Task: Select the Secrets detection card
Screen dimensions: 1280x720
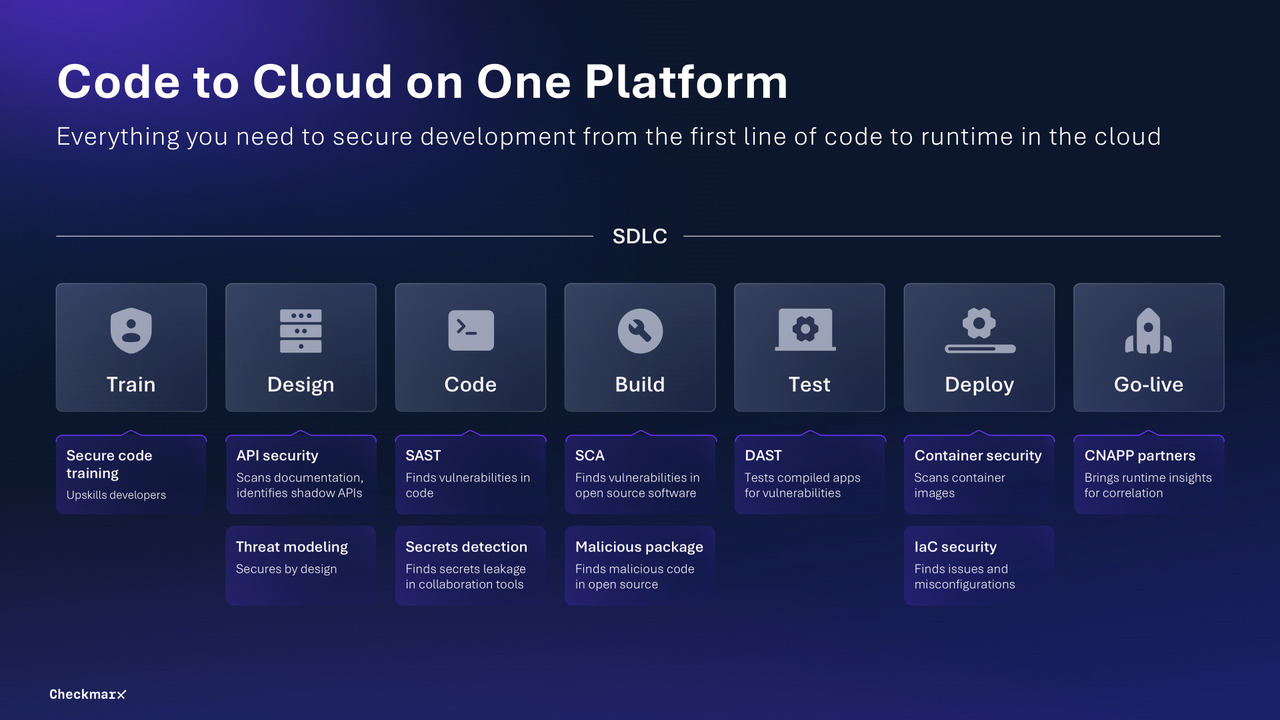Action: point(470,565)
